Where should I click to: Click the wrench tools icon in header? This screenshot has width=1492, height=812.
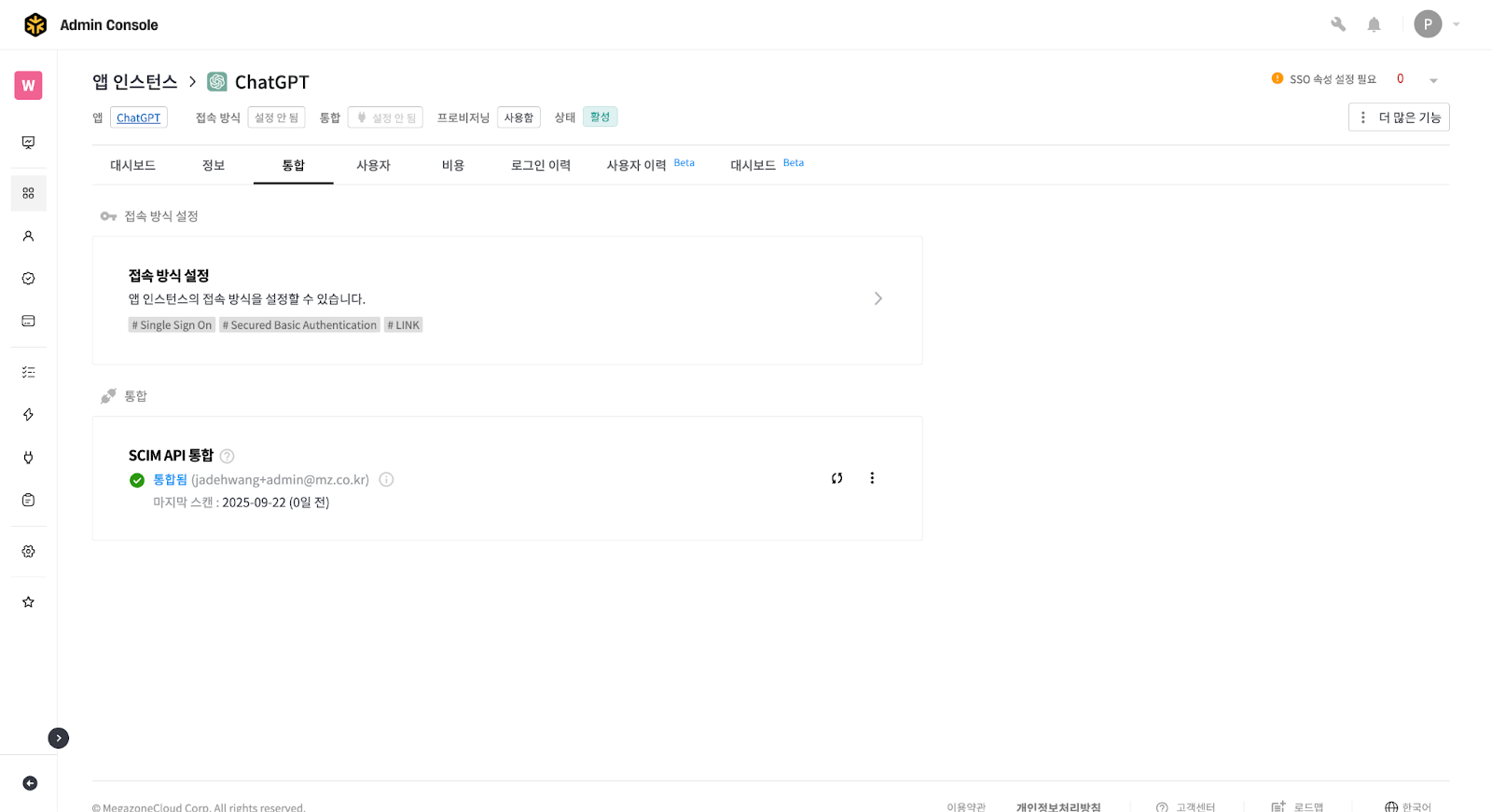pyautogui.click(x=1338, y=24)
